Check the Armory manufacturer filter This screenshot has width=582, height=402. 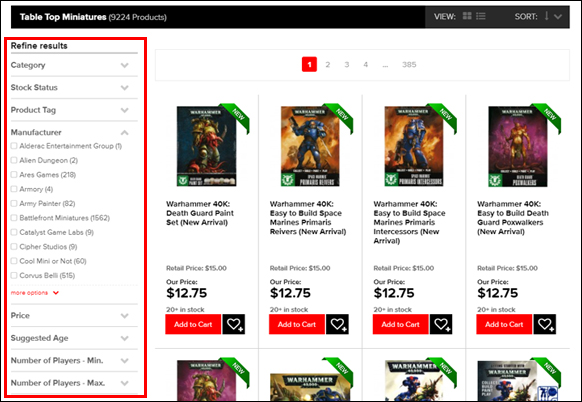(14, 189)
